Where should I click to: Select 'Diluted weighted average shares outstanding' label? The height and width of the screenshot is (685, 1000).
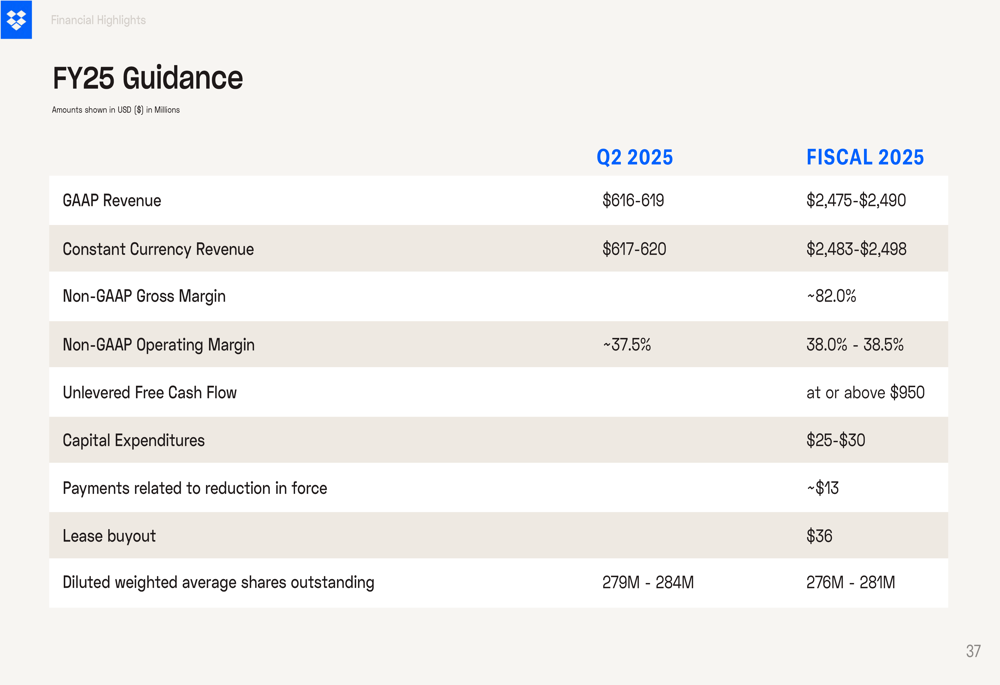(219, 583)
